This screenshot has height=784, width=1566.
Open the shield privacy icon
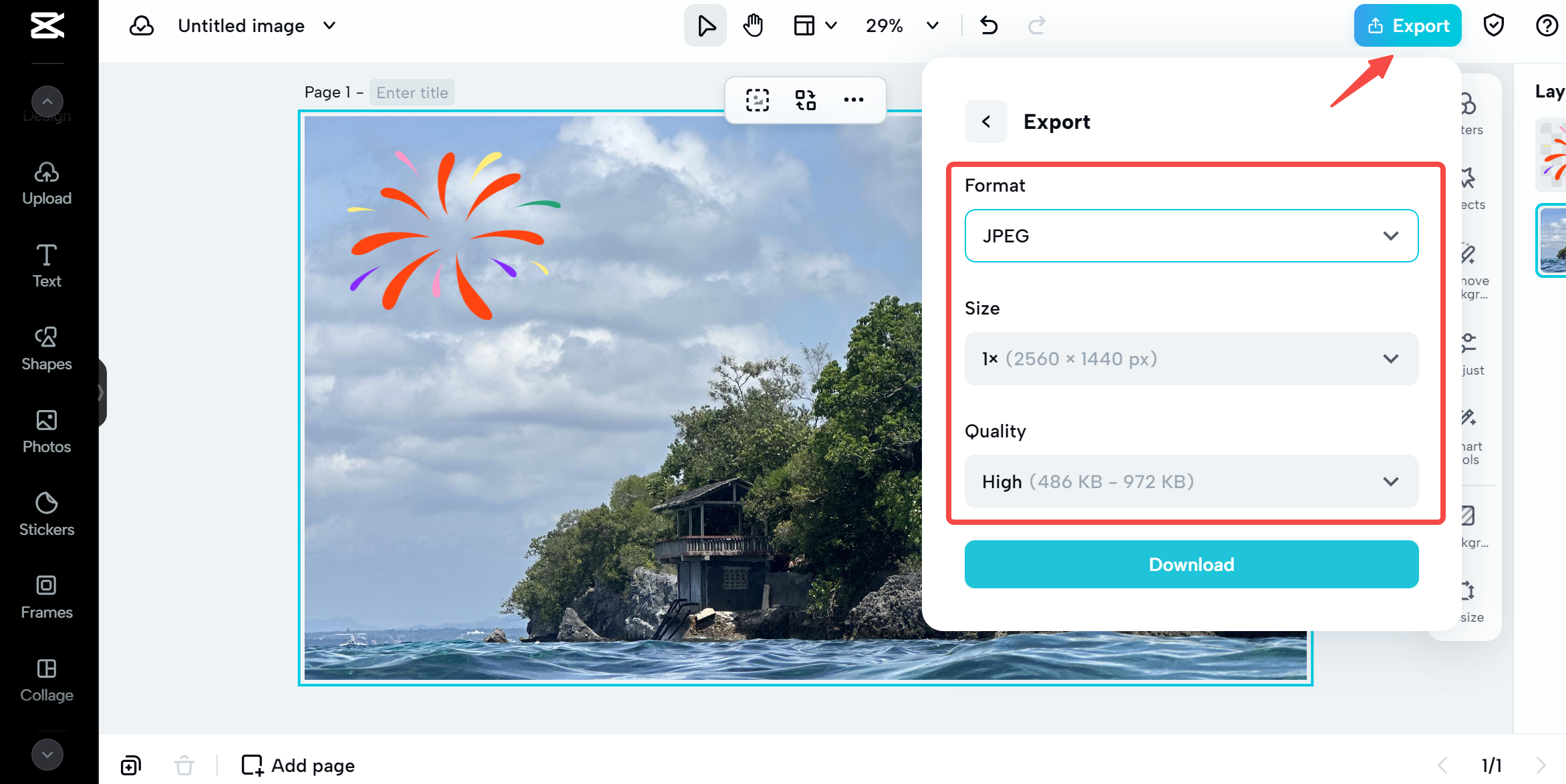(1494, 25)
